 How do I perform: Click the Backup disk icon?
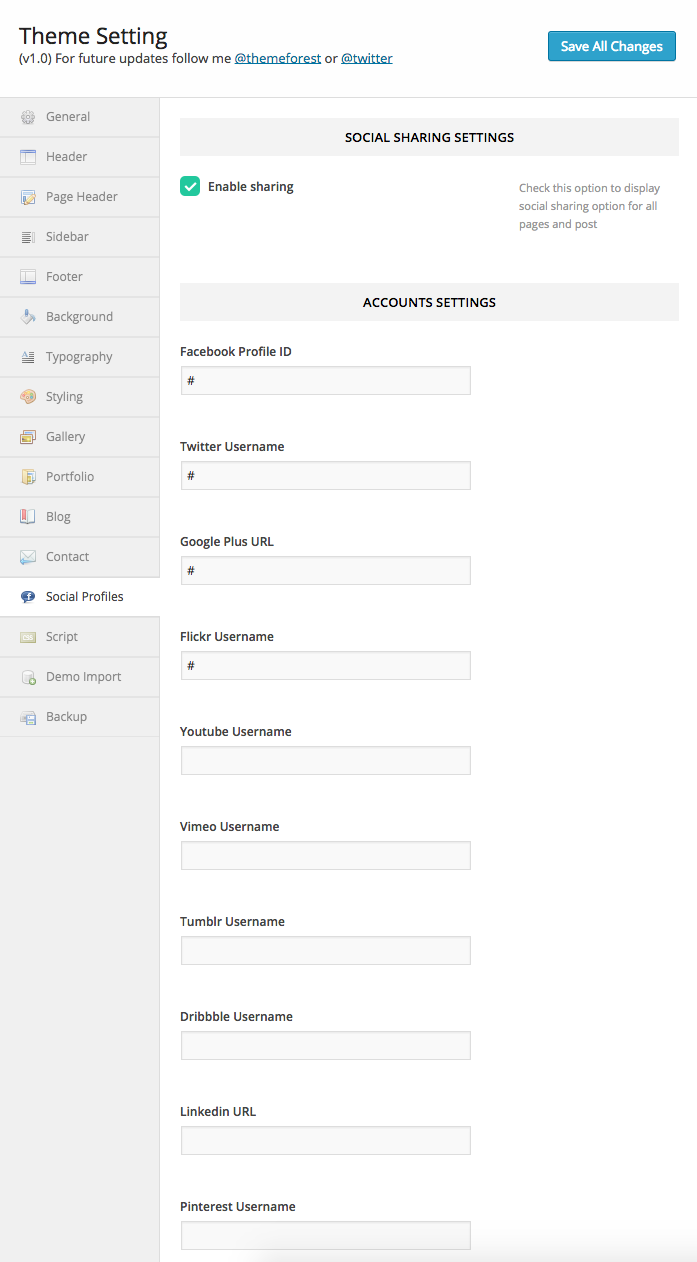click(x=28, y=717)
